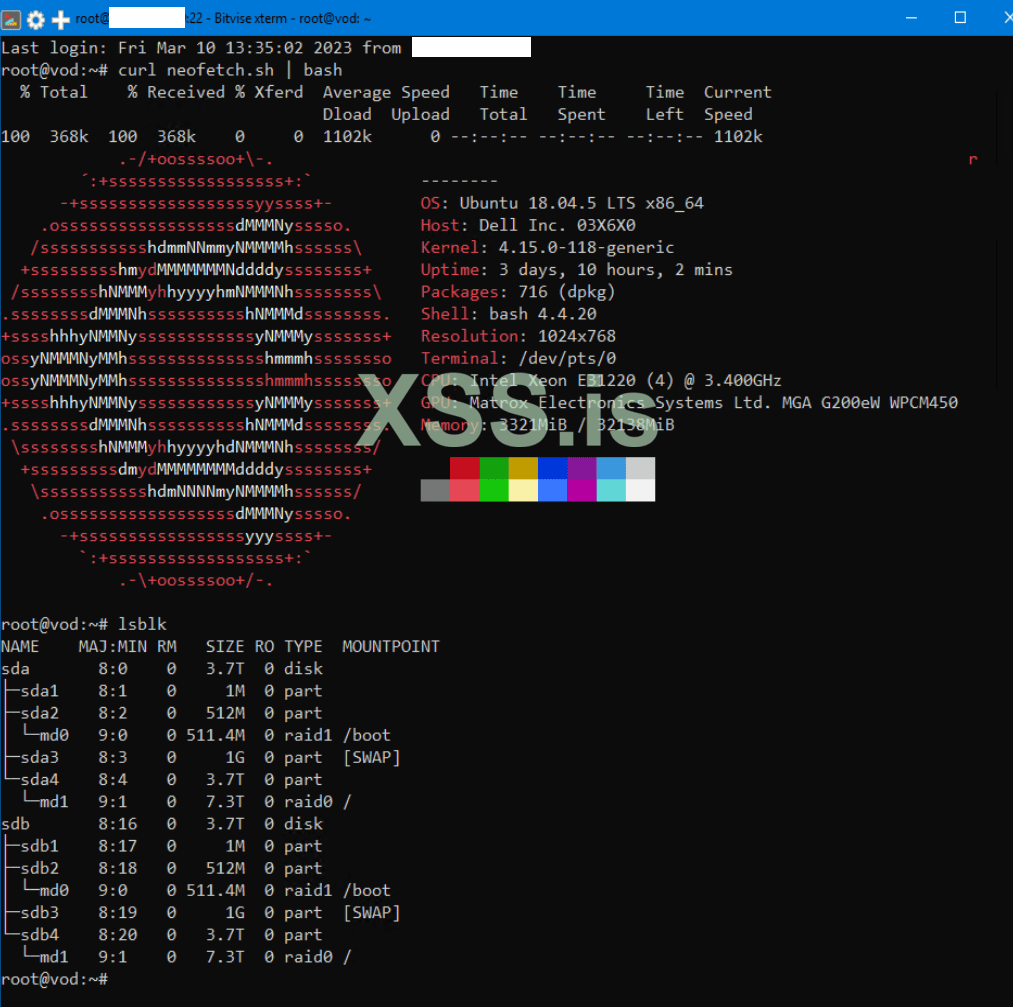Click the 'sda3' partition name

tap(39, 758)
